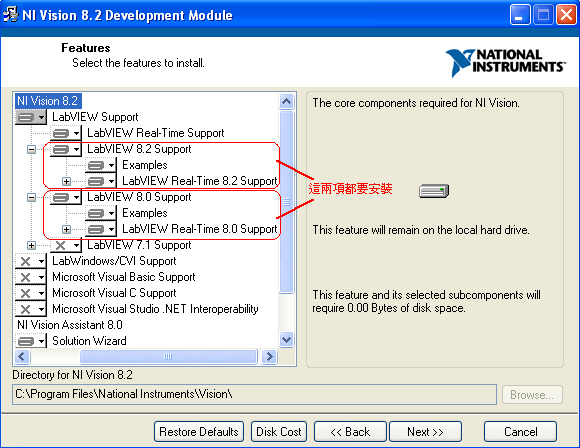580x448 pixels.
Task: Select the LabWindows/CVI Support label
Action: pos(114,261)
